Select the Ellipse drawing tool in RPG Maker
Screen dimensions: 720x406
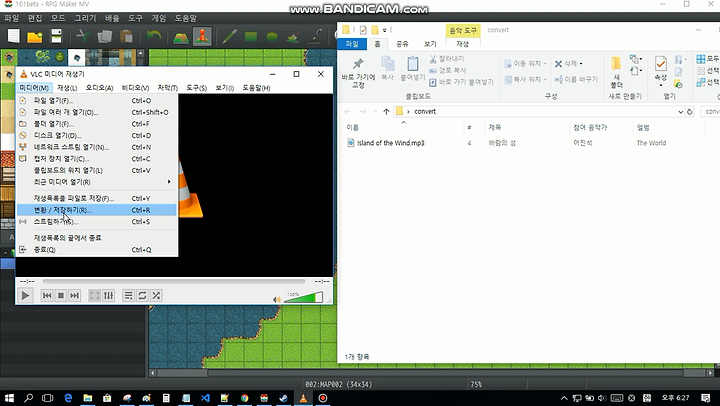(272, 36)
